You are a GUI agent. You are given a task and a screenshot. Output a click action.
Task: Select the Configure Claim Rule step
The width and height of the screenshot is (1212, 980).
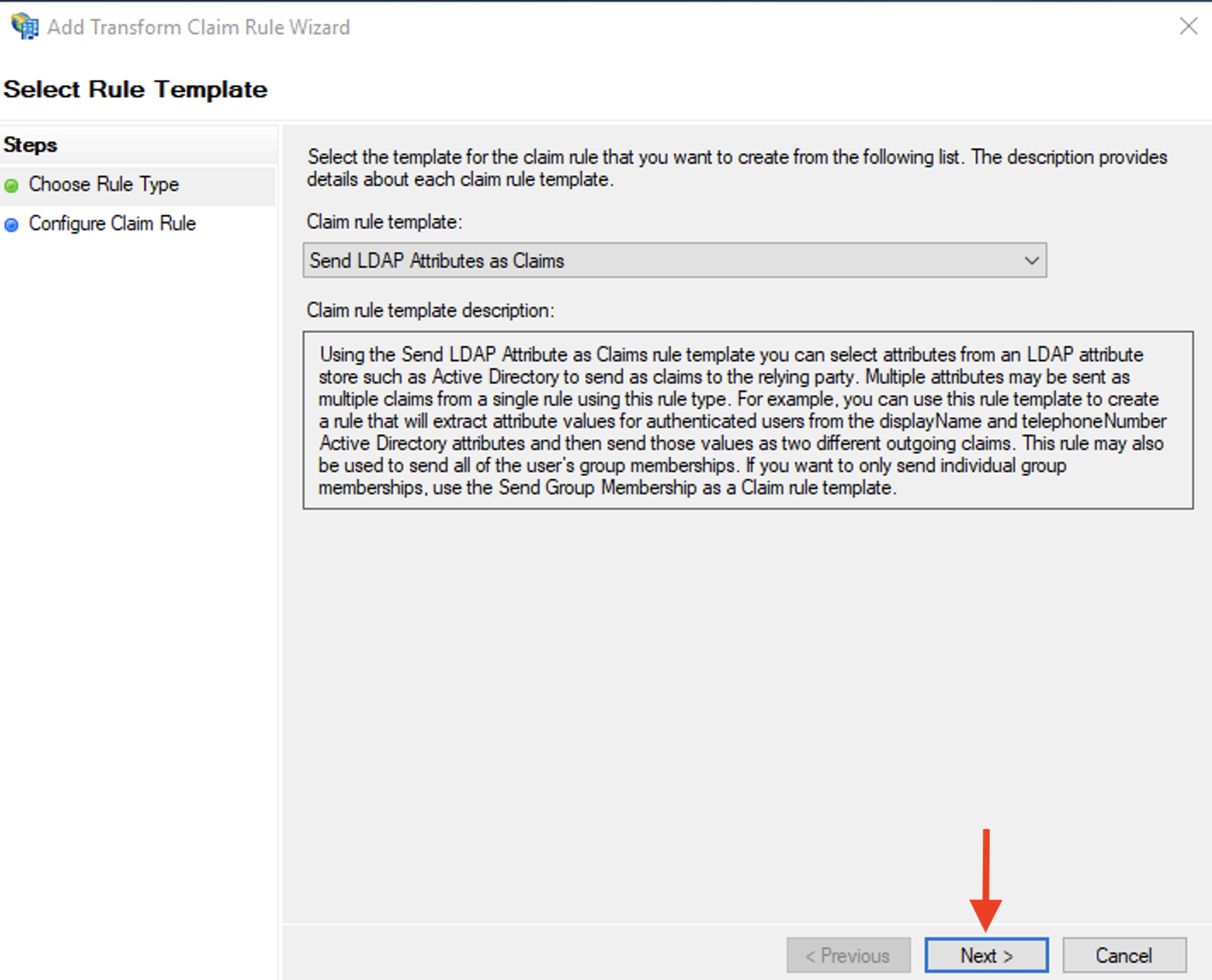click(x=112, y=223)
